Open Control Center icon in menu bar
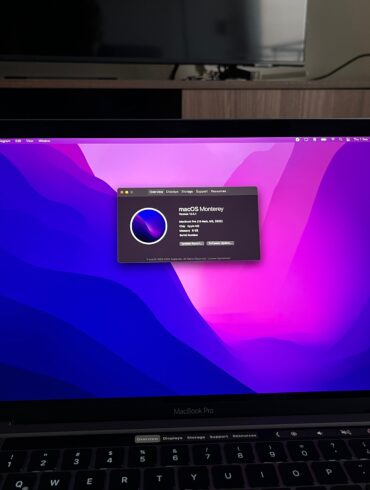Image resolution: width=370 pixels, height=490 pixels. [348, 139]
